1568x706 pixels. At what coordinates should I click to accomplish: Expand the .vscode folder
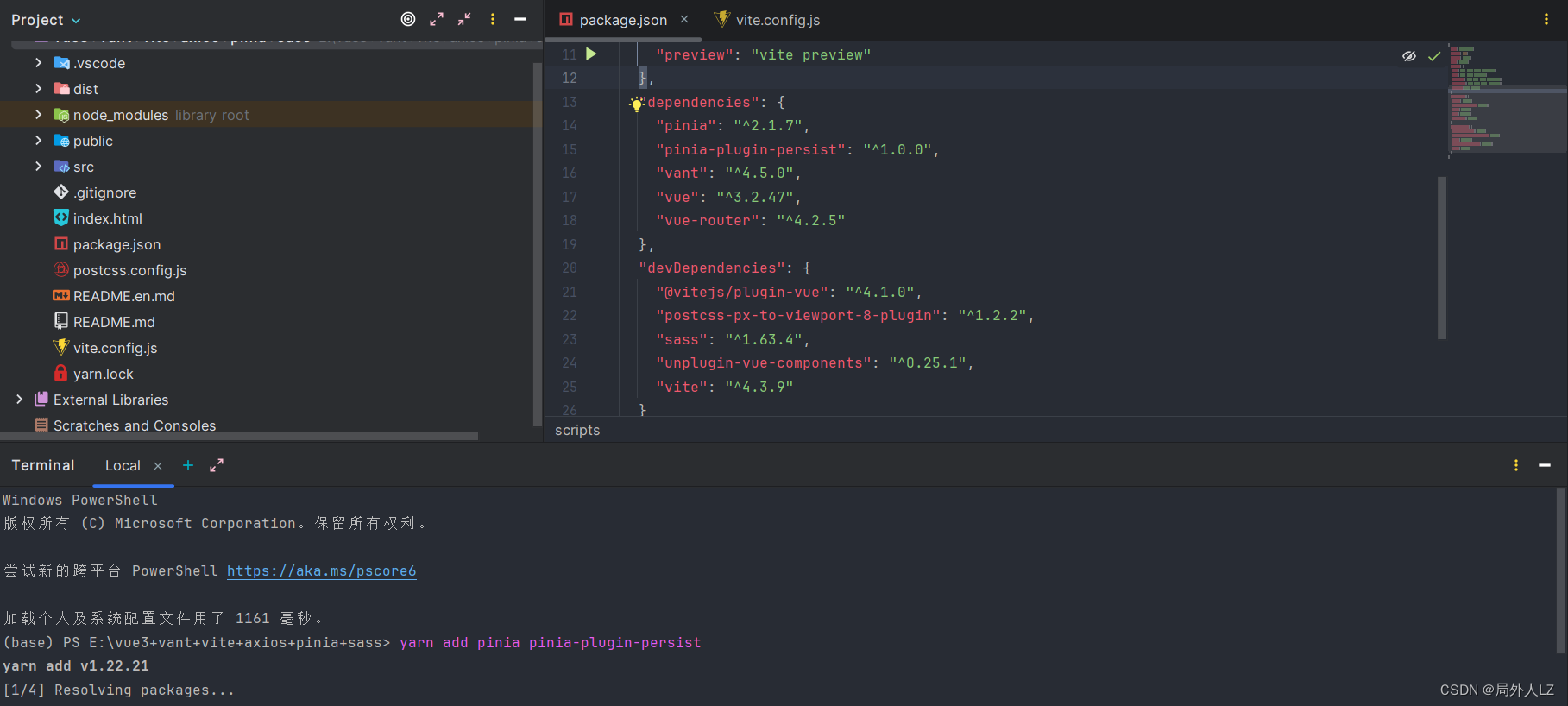[38, 63]
